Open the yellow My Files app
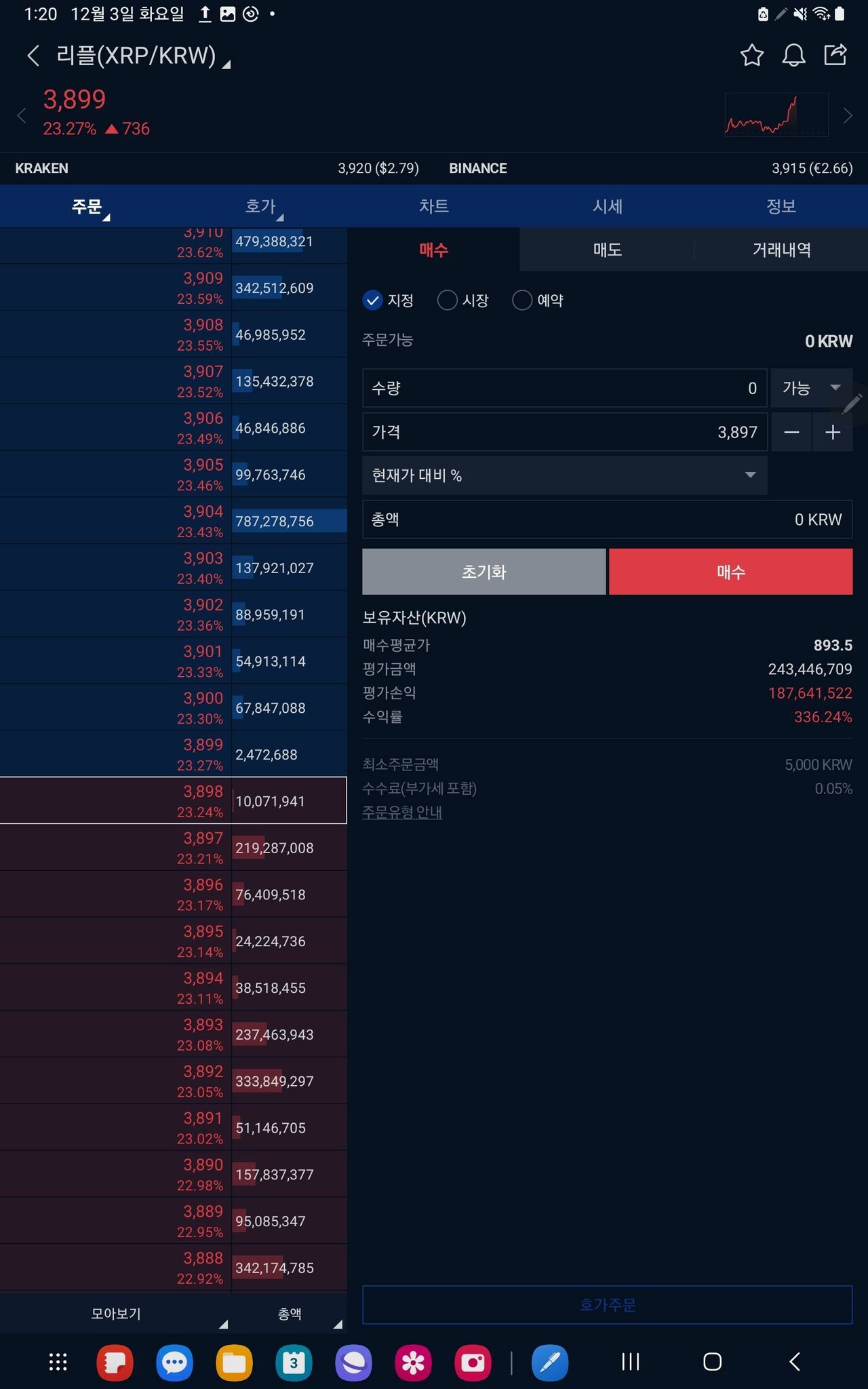Image resolution: width=868 pixels, height=1389 pixels. click(x=234, y=1362)
